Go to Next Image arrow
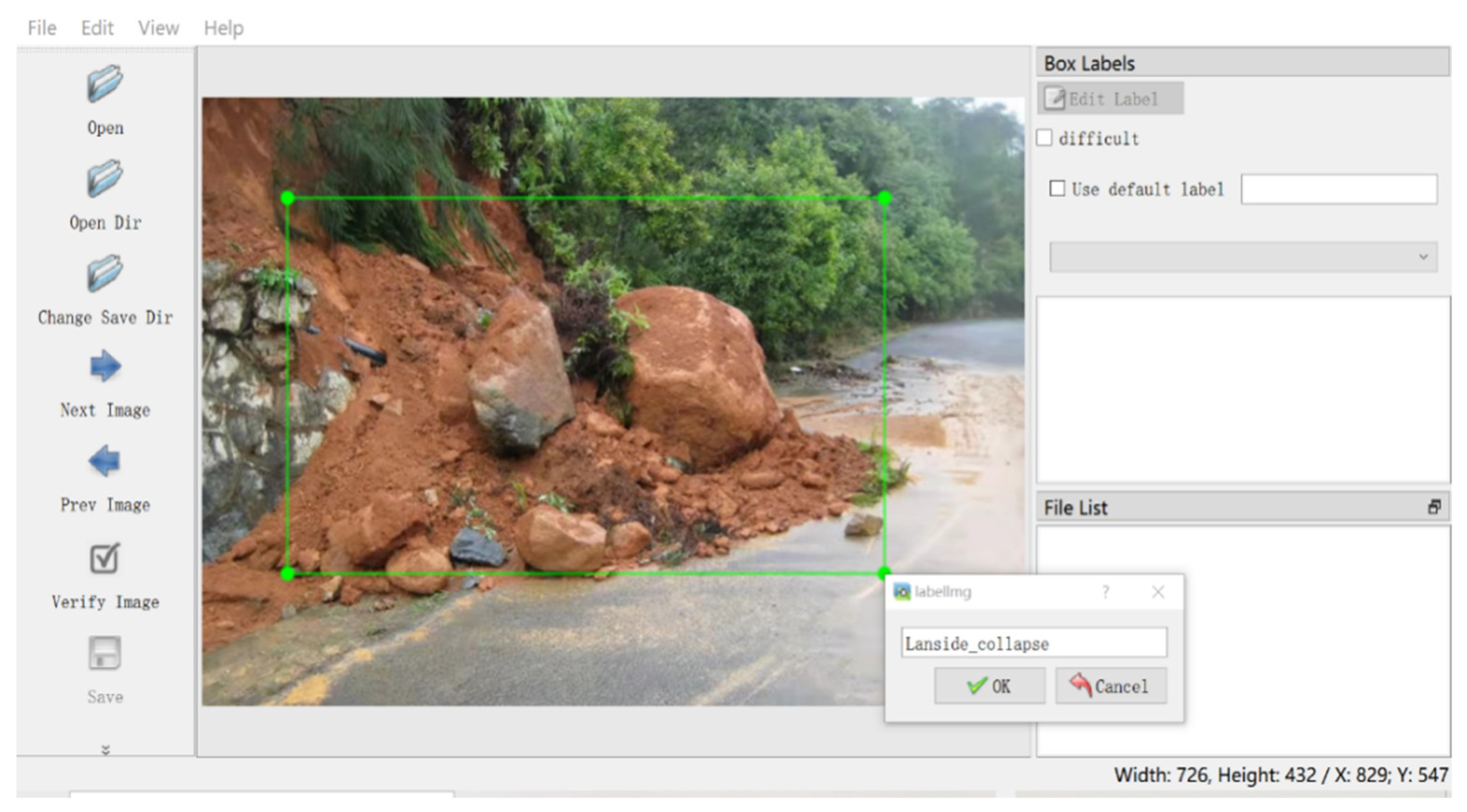 click(x=105, y=366)
